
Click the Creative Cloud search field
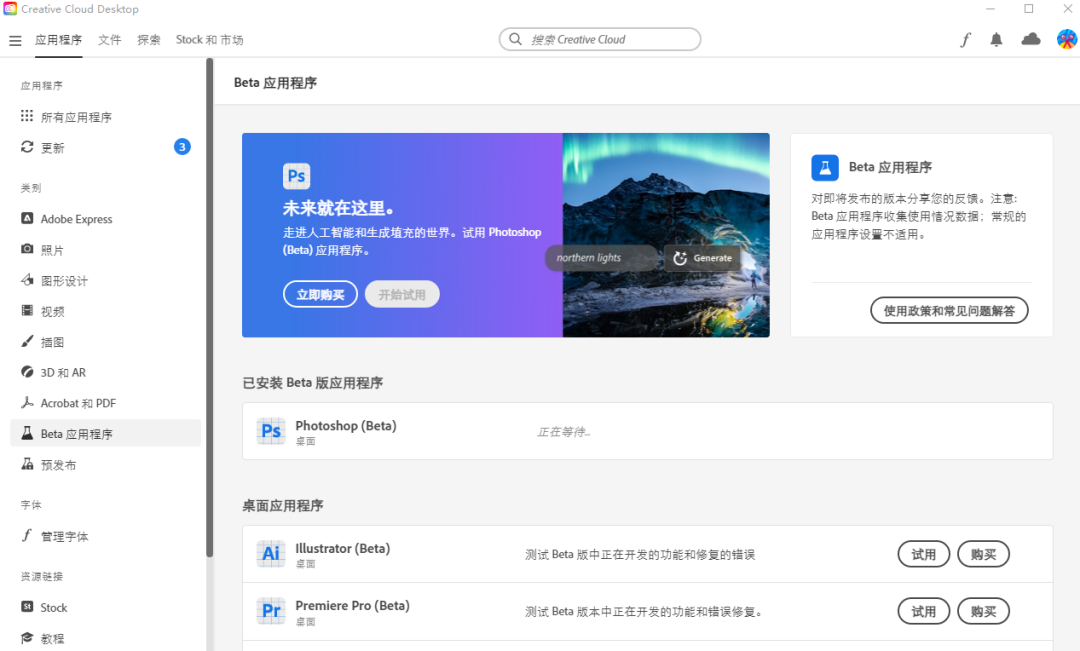[x=599, y=38]
